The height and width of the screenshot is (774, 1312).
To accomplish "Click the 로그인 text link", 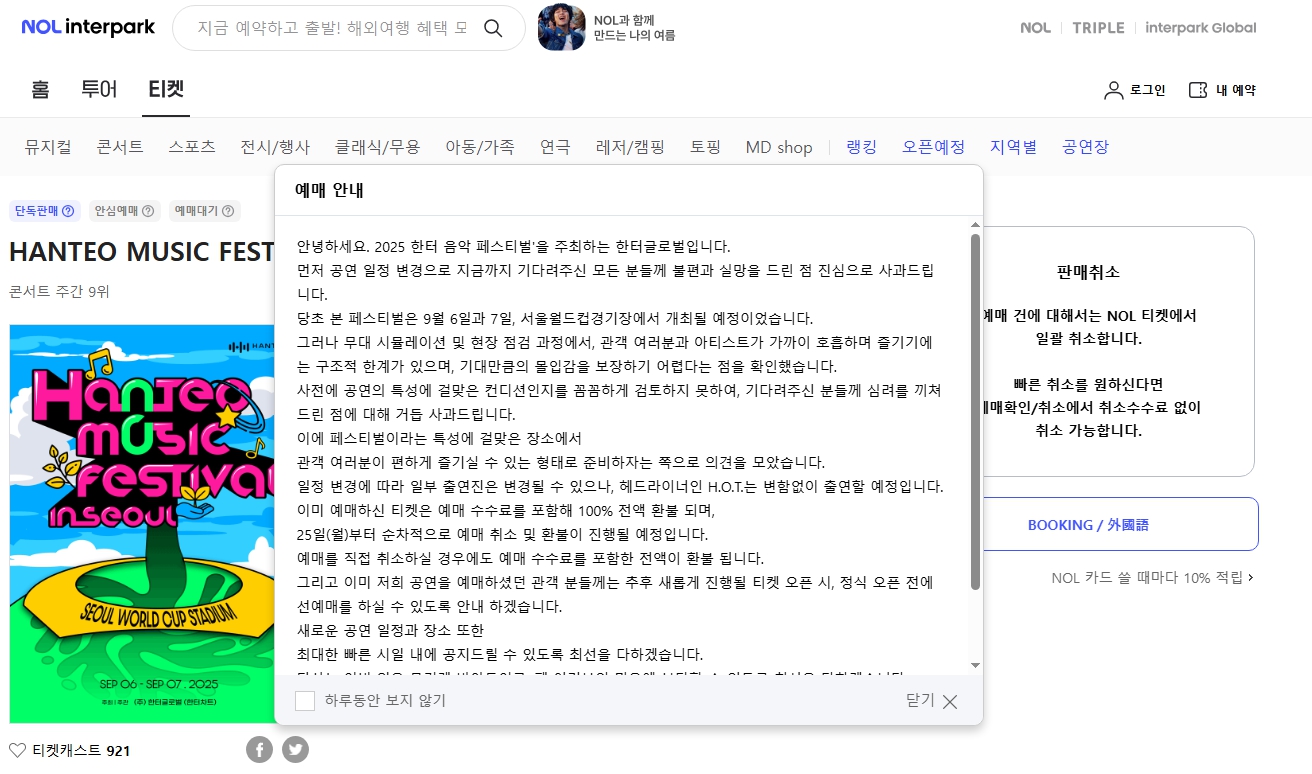I will point(1148,90).
